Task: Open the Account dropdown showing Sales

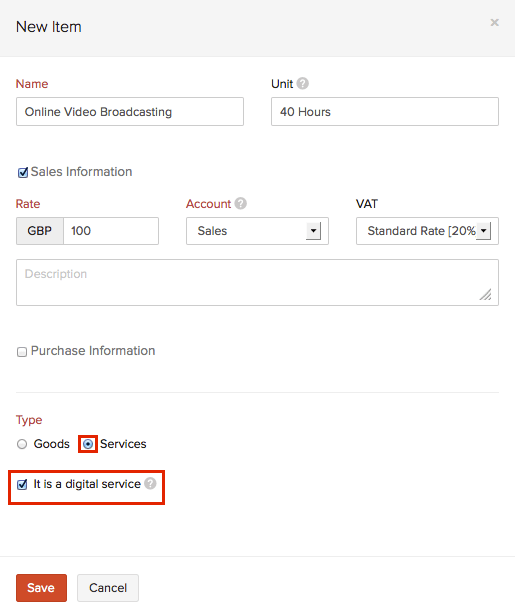Action: click(257, 231)
